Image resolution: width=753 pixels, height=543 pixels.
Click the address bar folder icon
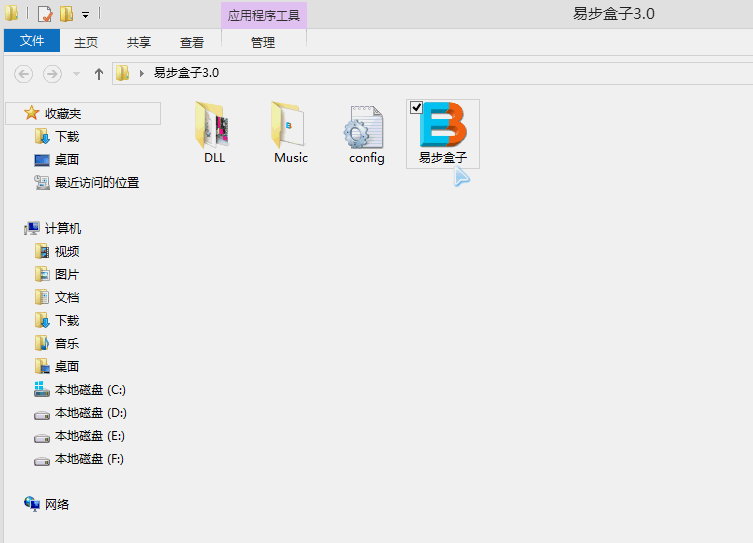pos(123,73)
